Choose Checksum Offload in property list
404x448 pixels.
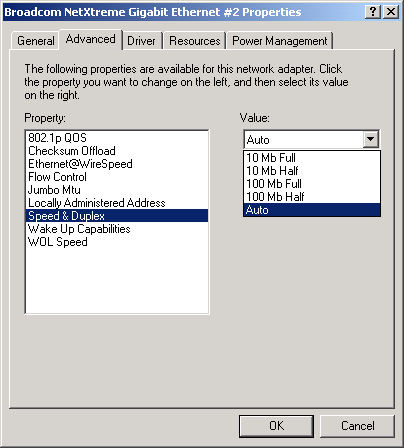(117, 151)
